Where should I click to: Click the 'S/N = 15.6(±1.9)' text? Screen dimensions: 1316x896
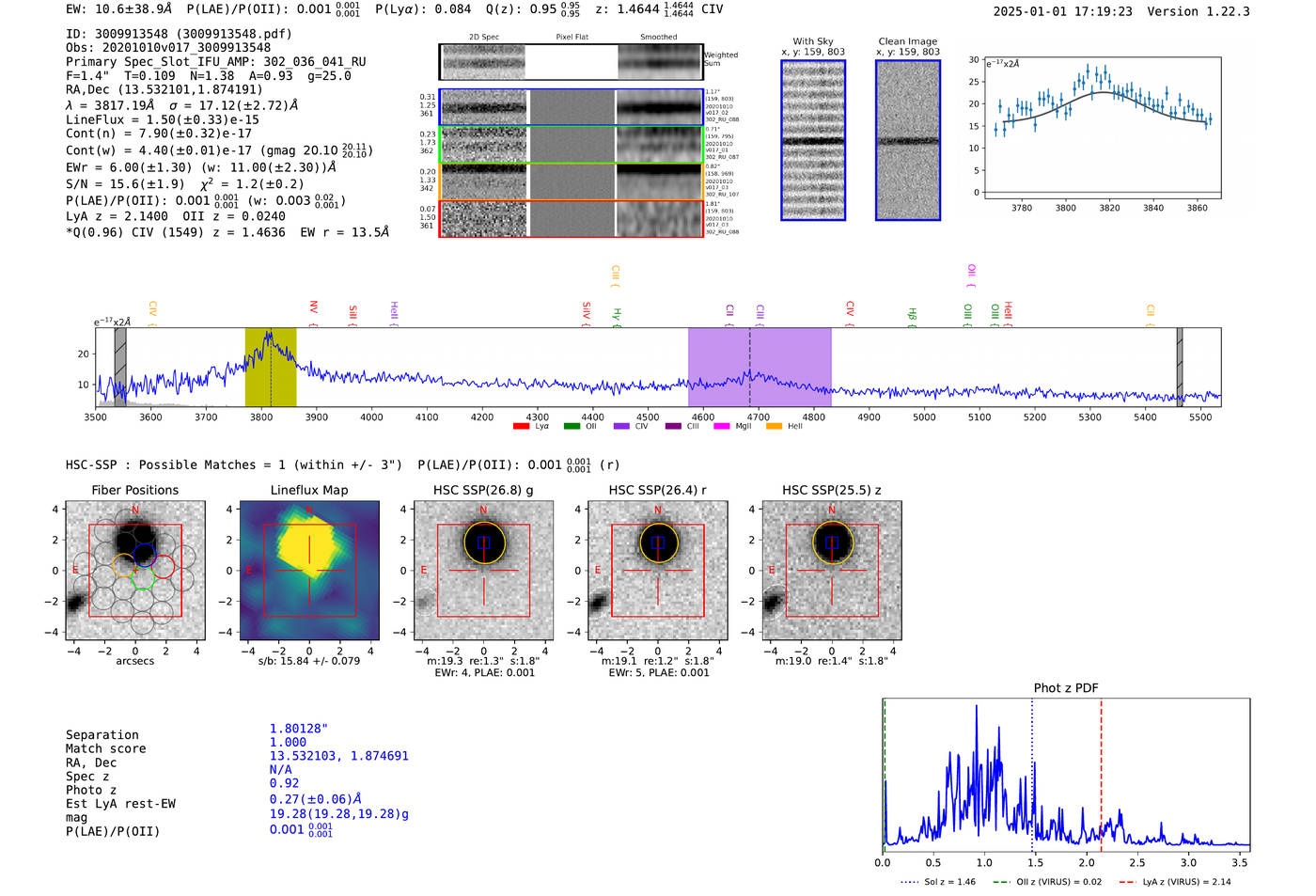(126, 184)
